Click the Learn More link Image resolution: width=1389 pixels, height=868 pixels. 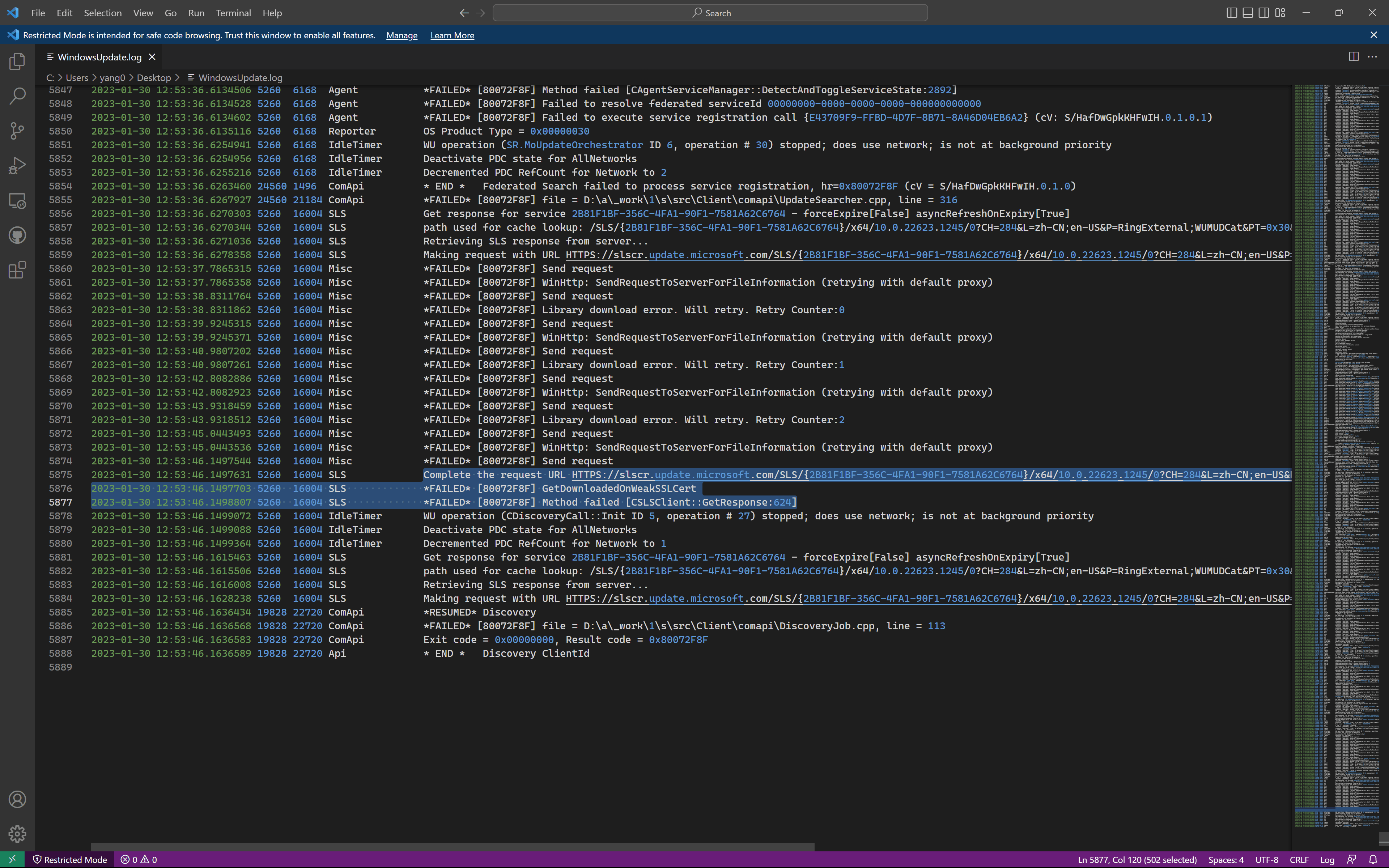pyautogui.click(x=452, y=35)
